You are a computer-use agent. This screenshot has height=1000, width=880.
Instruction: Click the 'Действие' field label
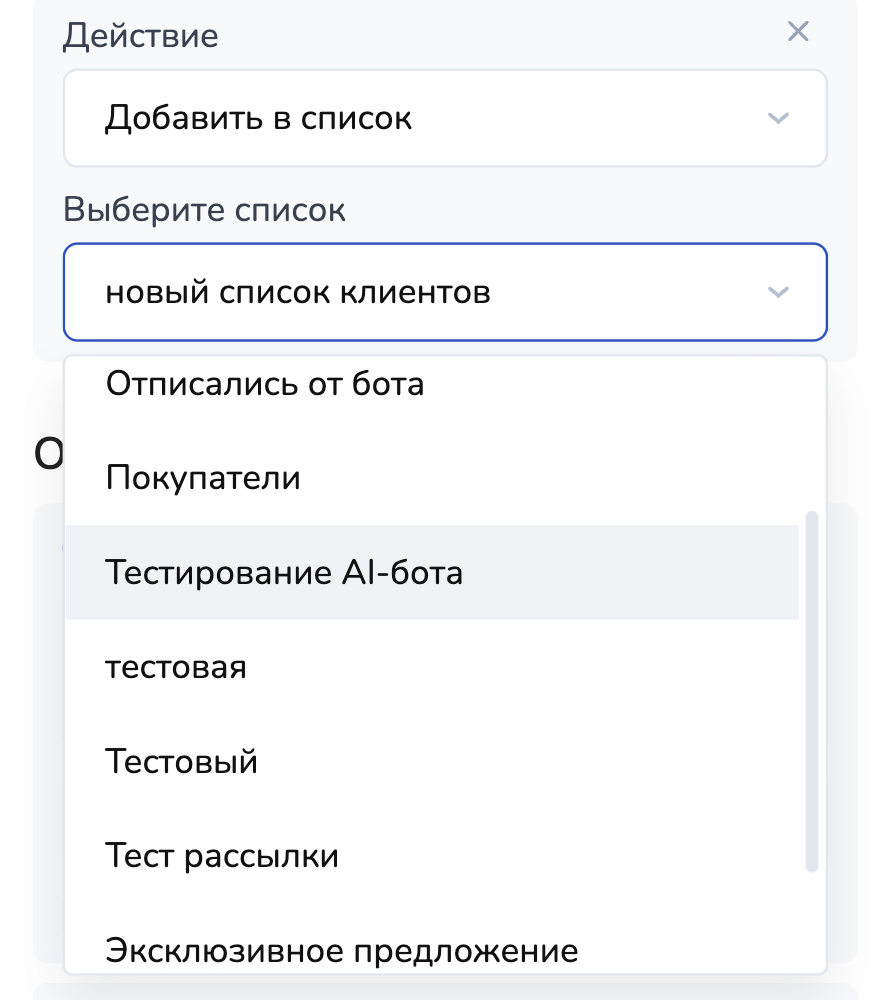tap(141, 36)
